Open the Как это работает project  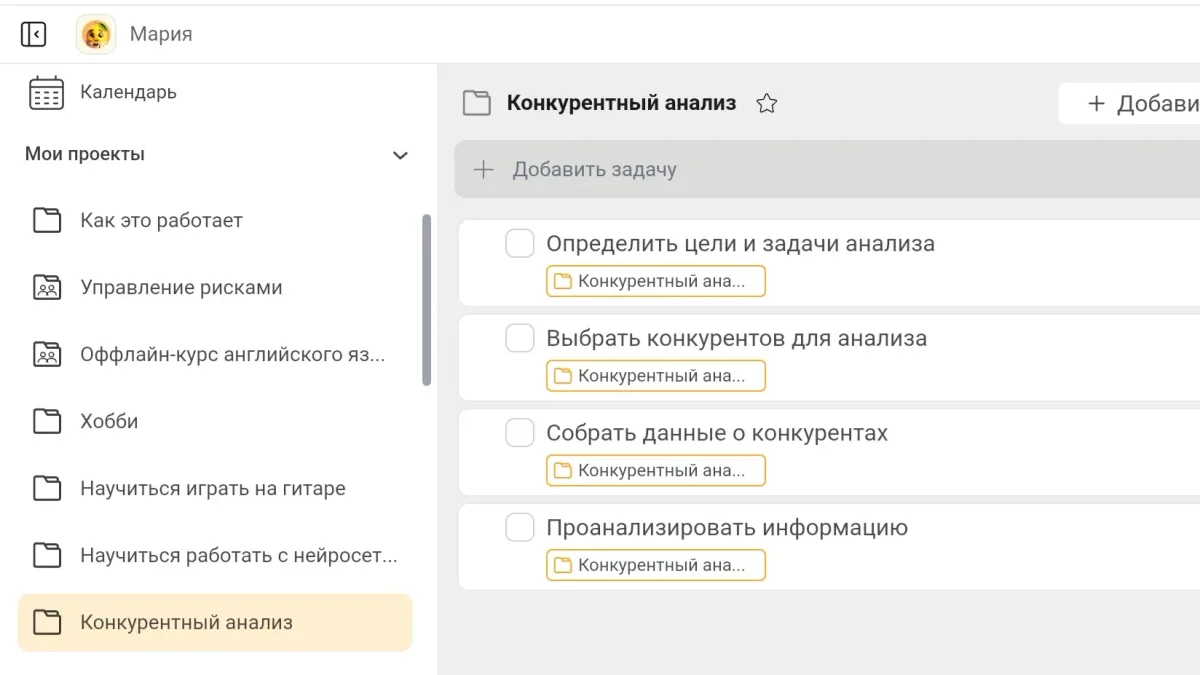coord(161,221)
